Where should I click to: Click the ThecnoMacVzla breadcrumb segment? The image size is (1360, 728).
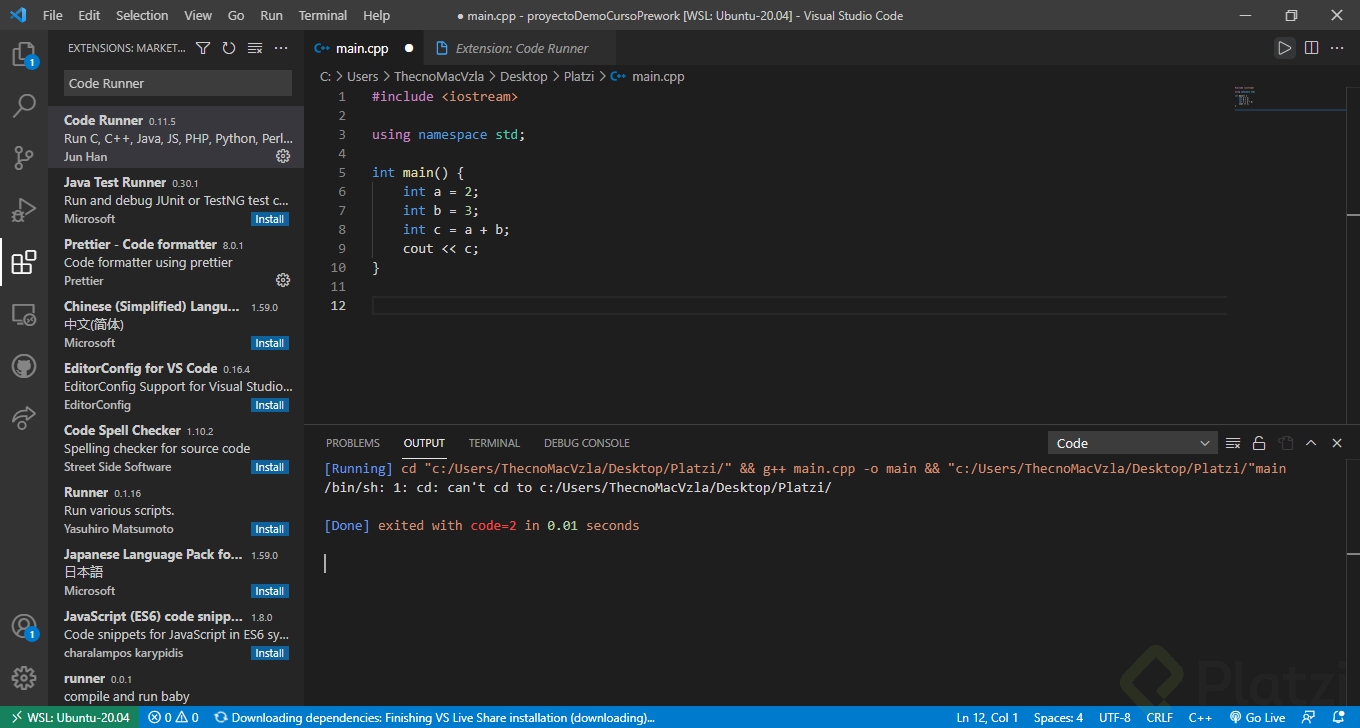(439, 76)
